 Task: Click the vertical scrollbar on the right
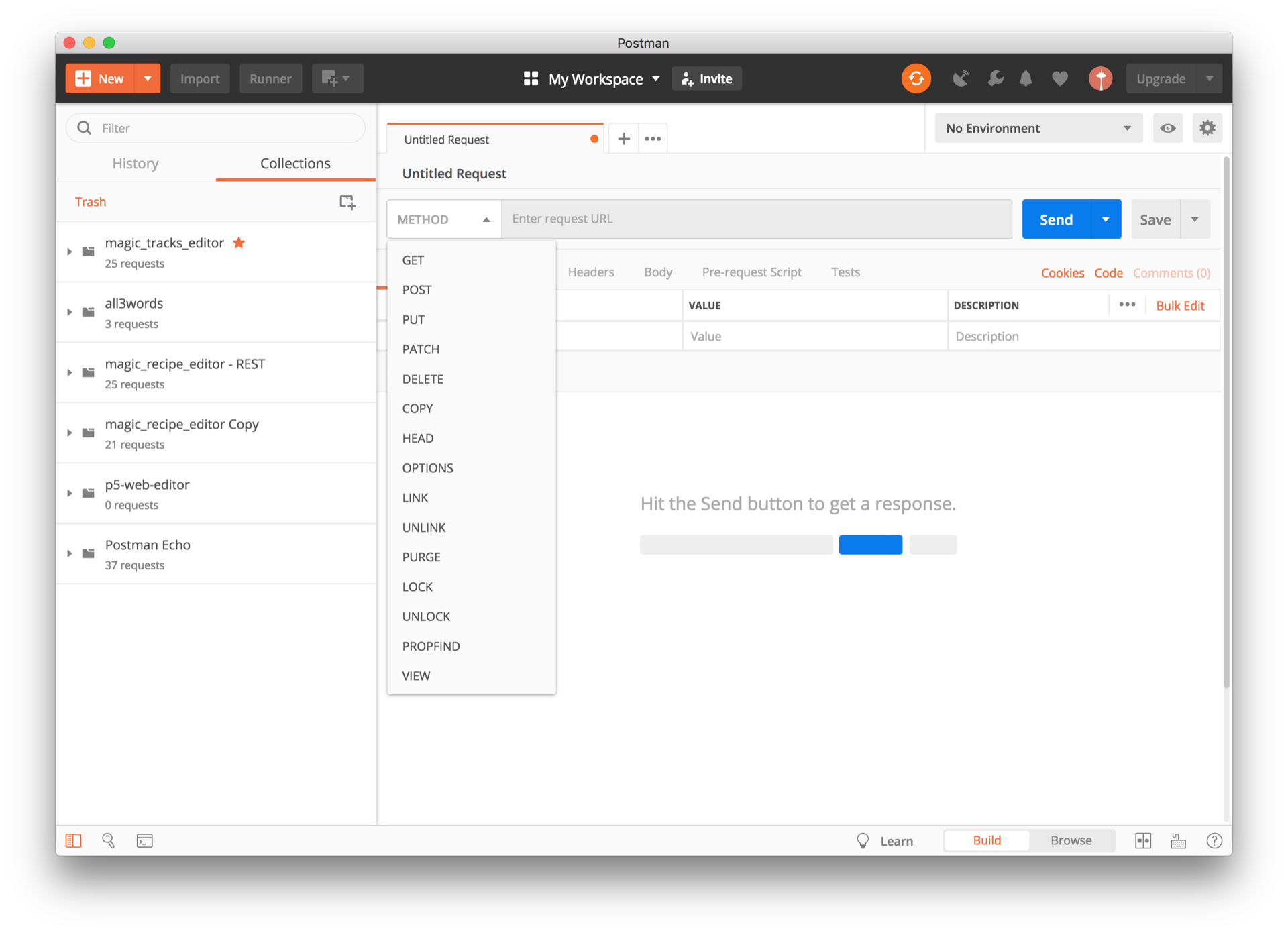pos(1226,423)
